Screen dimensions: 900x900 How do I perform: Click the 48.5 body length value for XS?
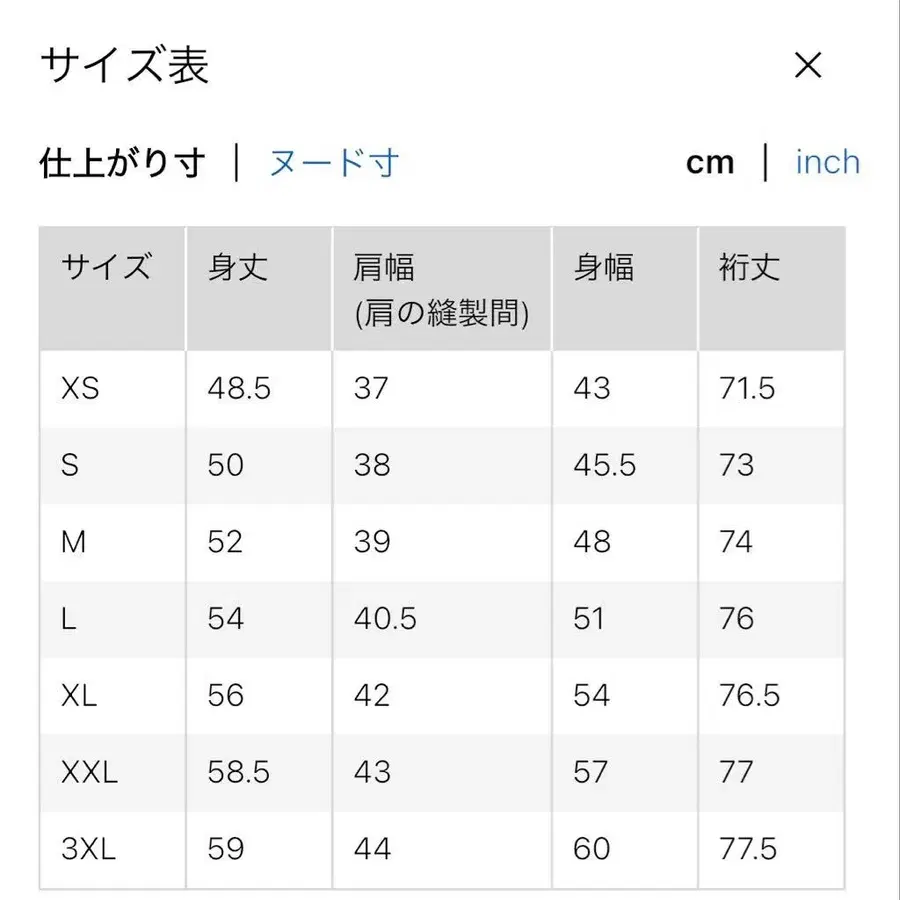tap(240, 388)
